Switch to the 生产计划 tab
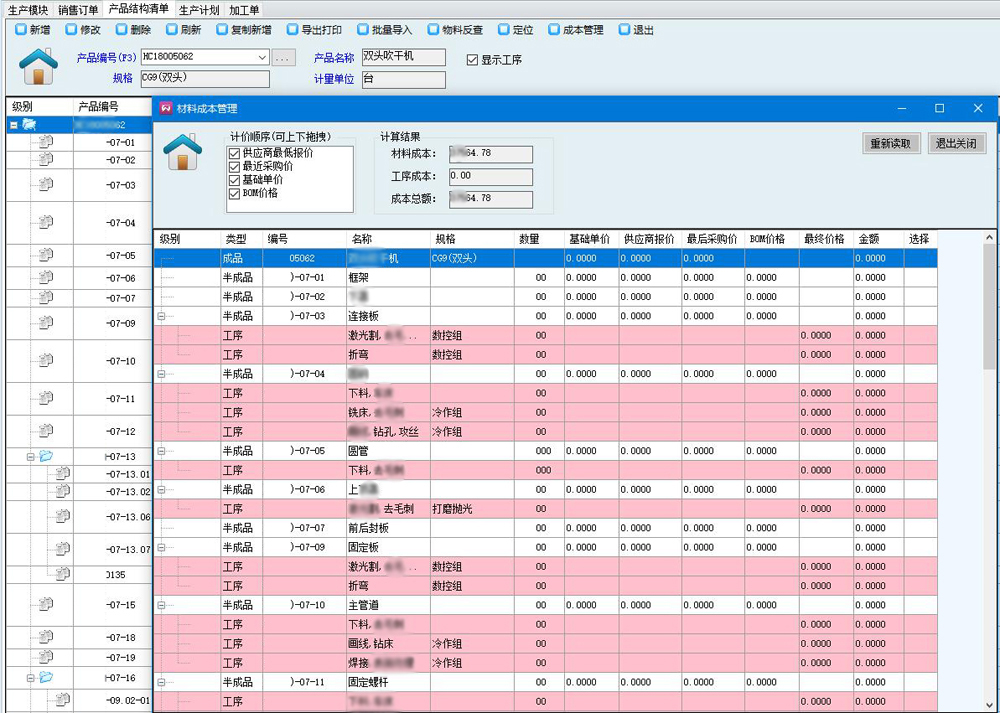 (x=199, y=9)
